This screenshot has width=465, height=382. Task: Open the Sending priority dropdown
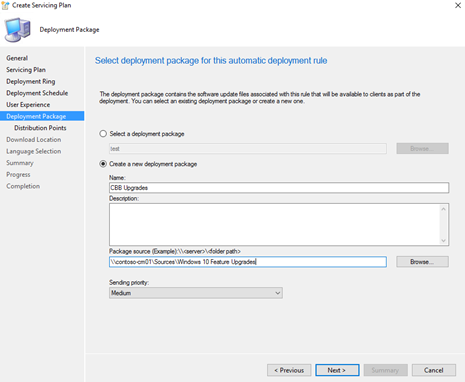(196, 293)
